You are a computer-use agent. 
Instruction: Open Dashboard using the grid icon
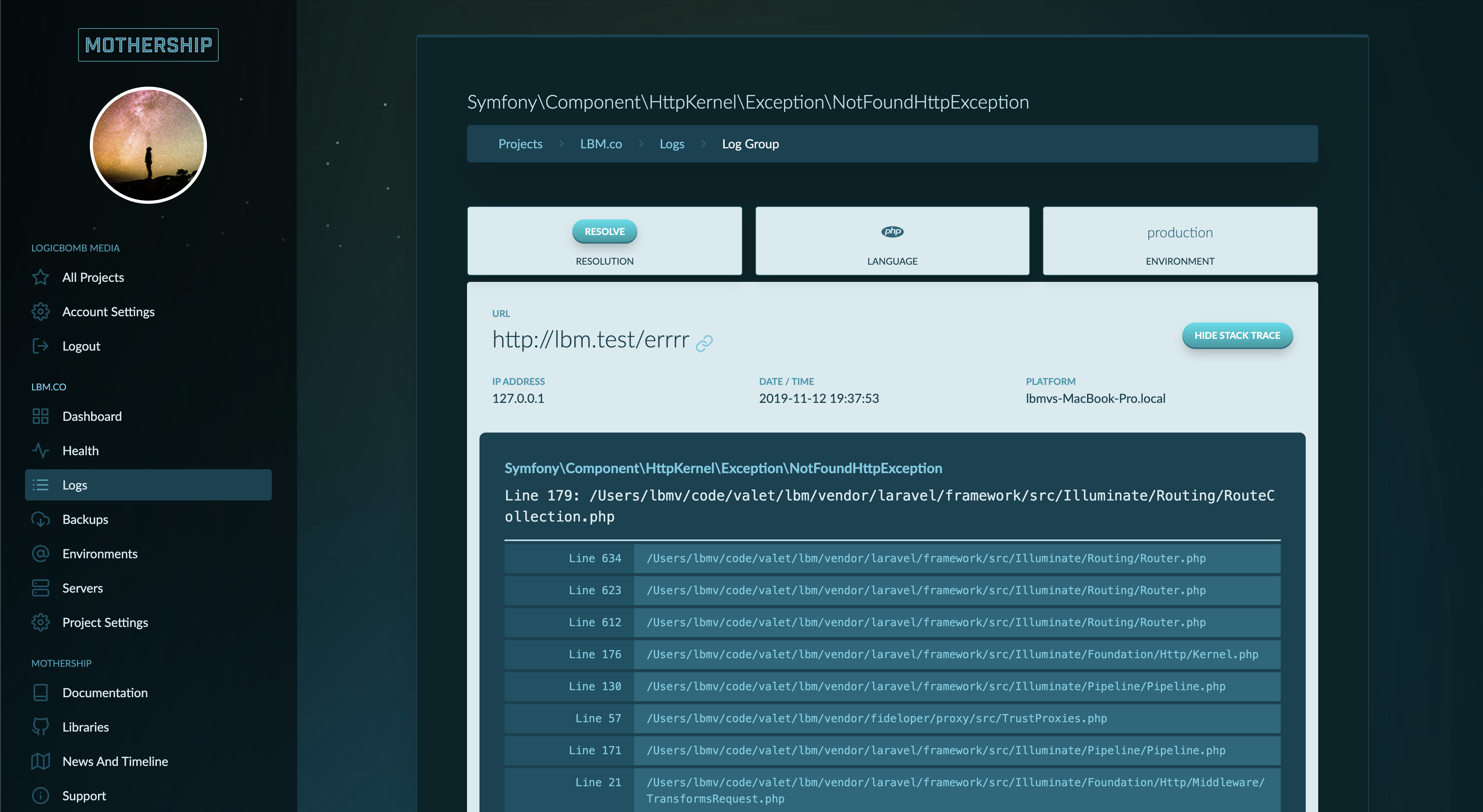[40, 416]
